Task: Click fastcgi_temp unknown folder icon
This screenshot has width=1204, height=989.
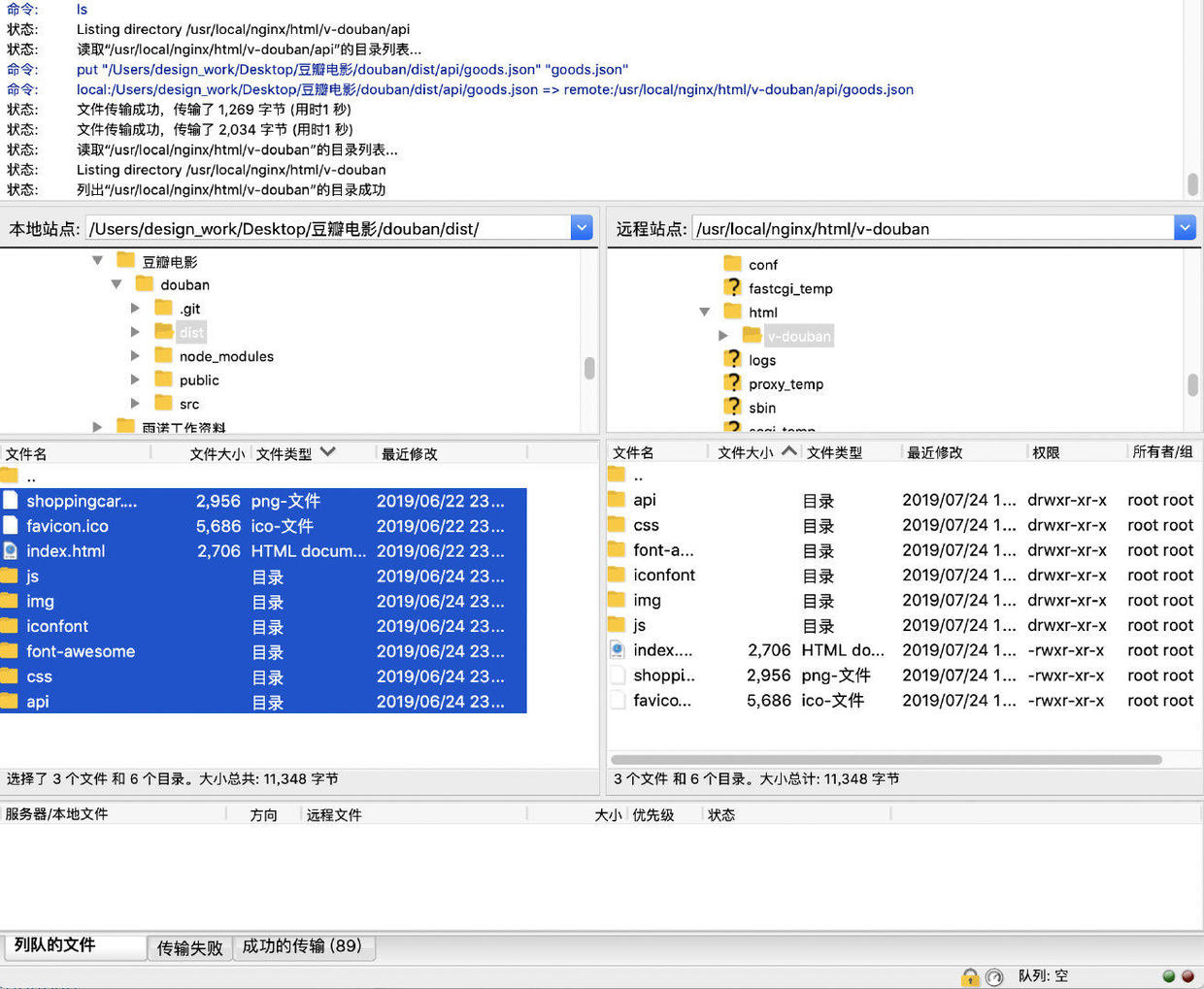Action: click(x=733, y=287)
